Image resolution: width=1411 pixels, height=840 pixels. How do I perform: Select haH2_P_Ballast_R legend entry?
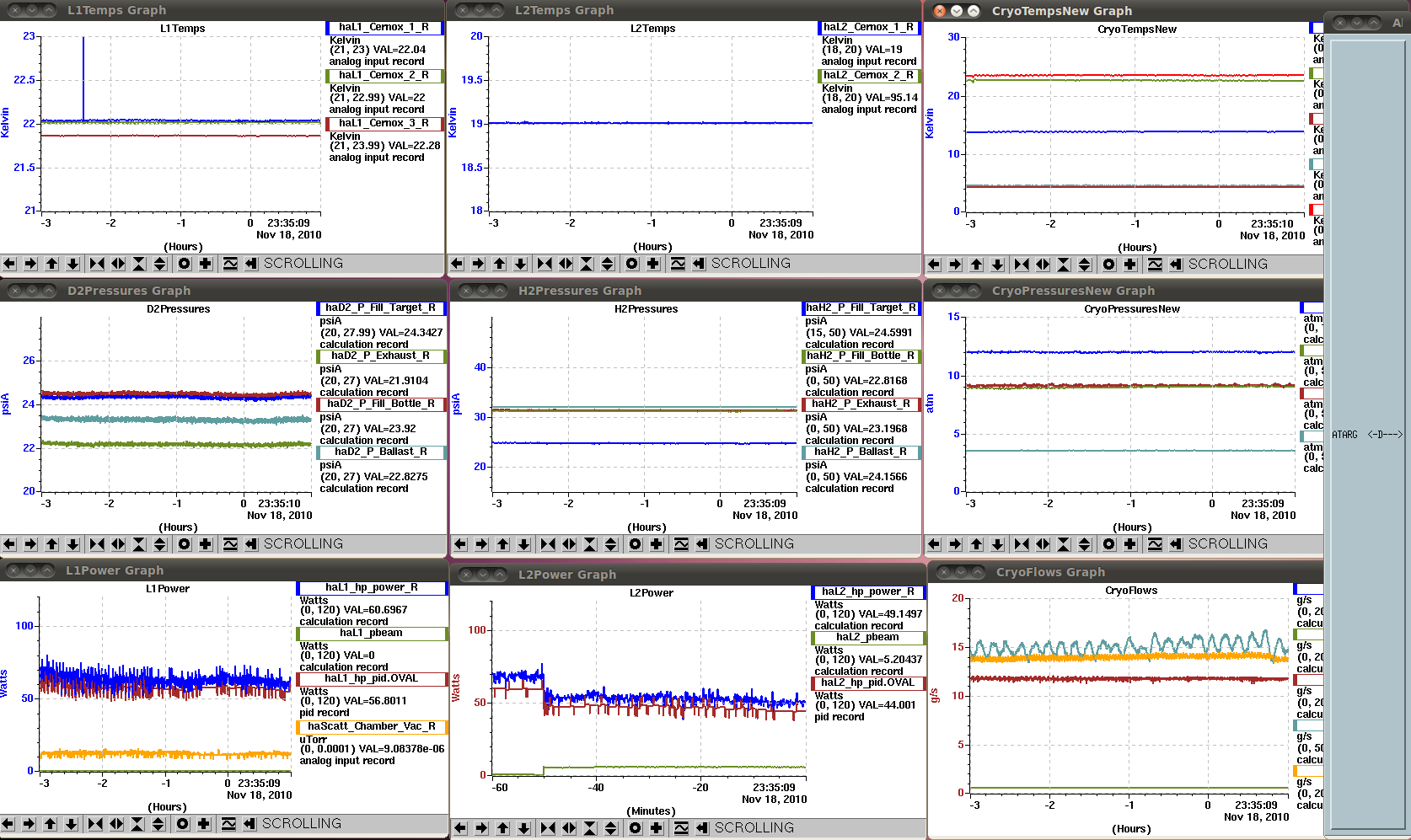[x=861, y=452]
